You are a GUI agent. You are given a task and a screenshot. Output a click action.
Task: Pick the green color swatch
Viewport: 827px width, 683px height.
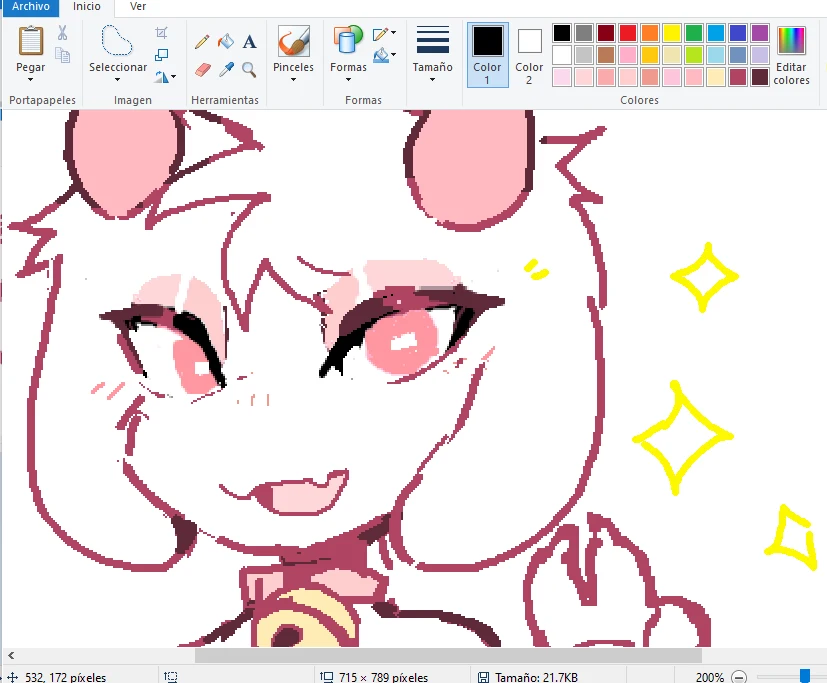694,33
